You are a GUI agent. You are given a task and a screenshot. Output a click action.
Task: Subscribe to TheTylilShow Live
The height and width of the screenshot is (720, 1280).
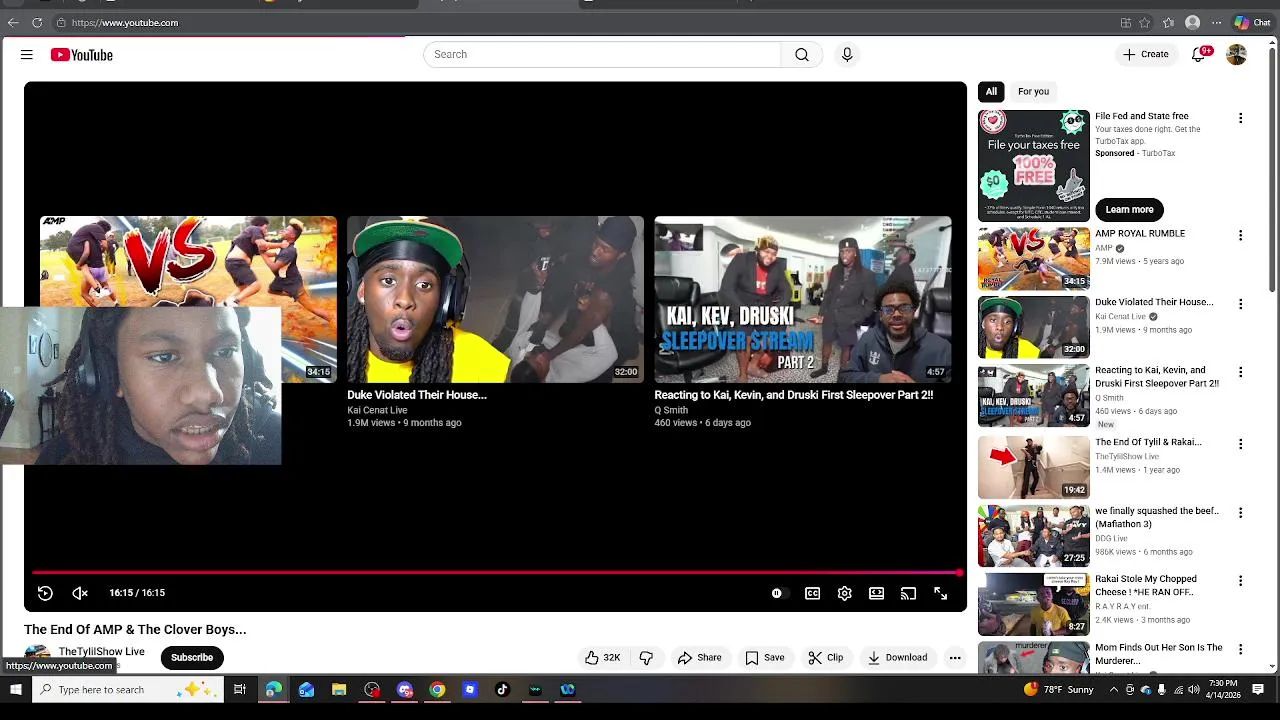click(192, 658)
